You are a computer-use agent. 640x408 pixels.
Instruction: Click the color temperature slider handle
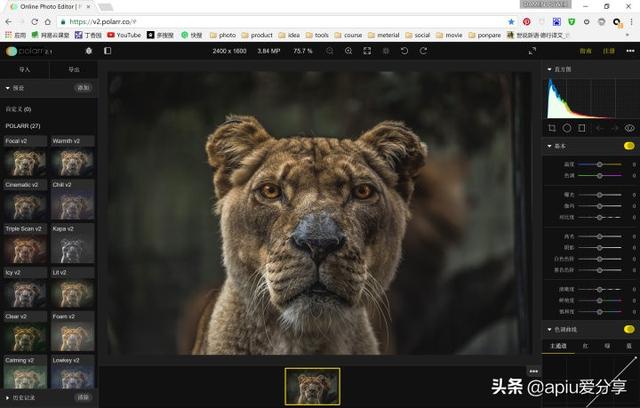coord(599,164)
